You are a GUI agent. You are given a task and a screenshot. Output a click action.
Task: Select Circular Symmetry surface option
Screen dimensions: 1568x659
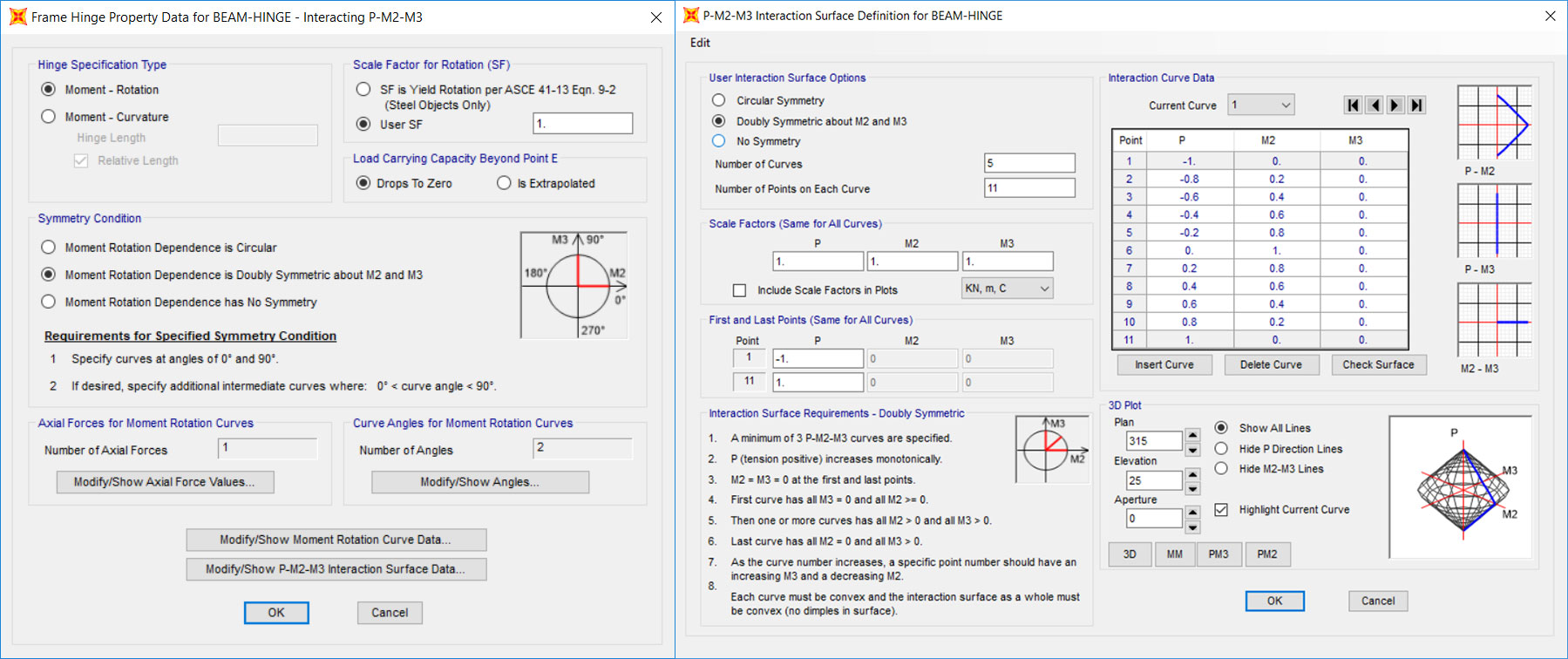(x=719, y=100)
